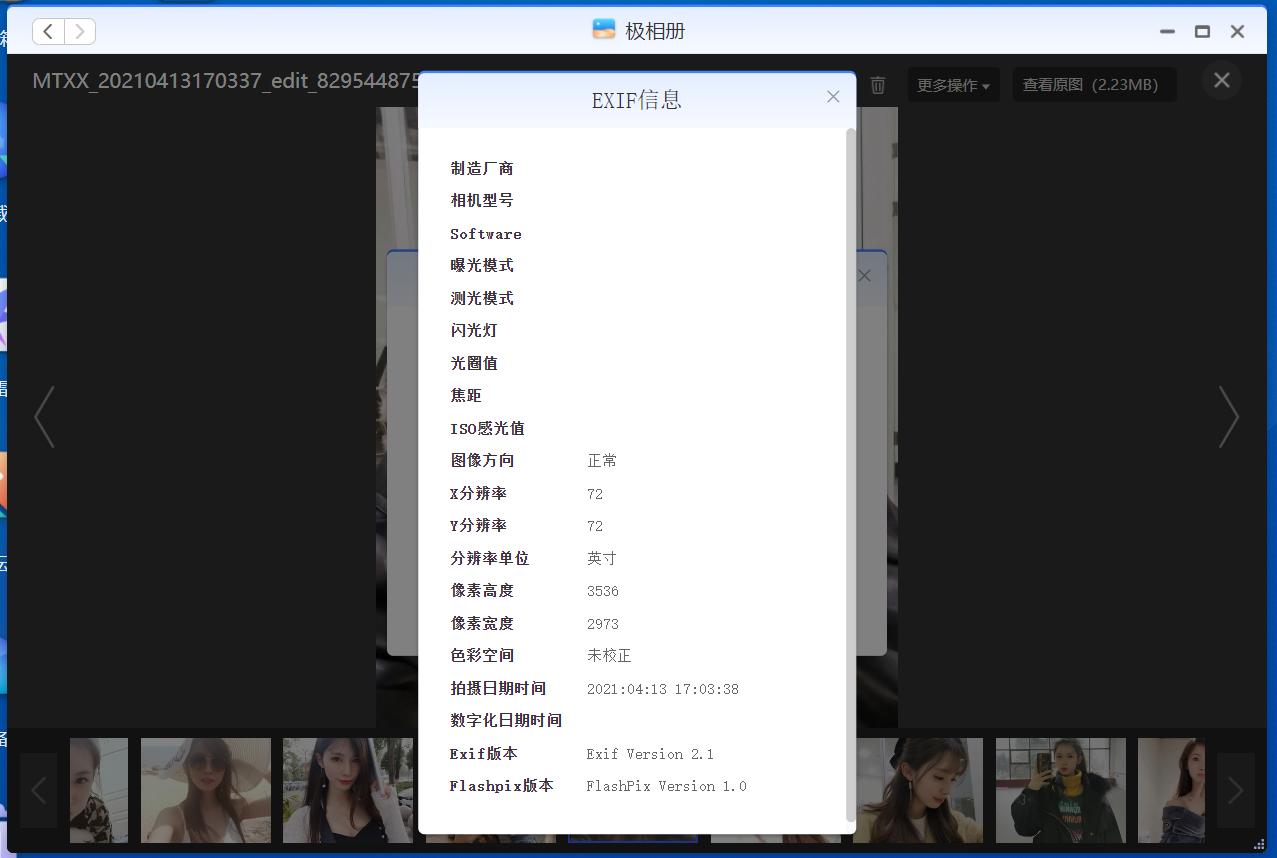Select the currently highlighted thumbnail
The width and height of the screenshot is (1277, 858).
pos(633,790)
